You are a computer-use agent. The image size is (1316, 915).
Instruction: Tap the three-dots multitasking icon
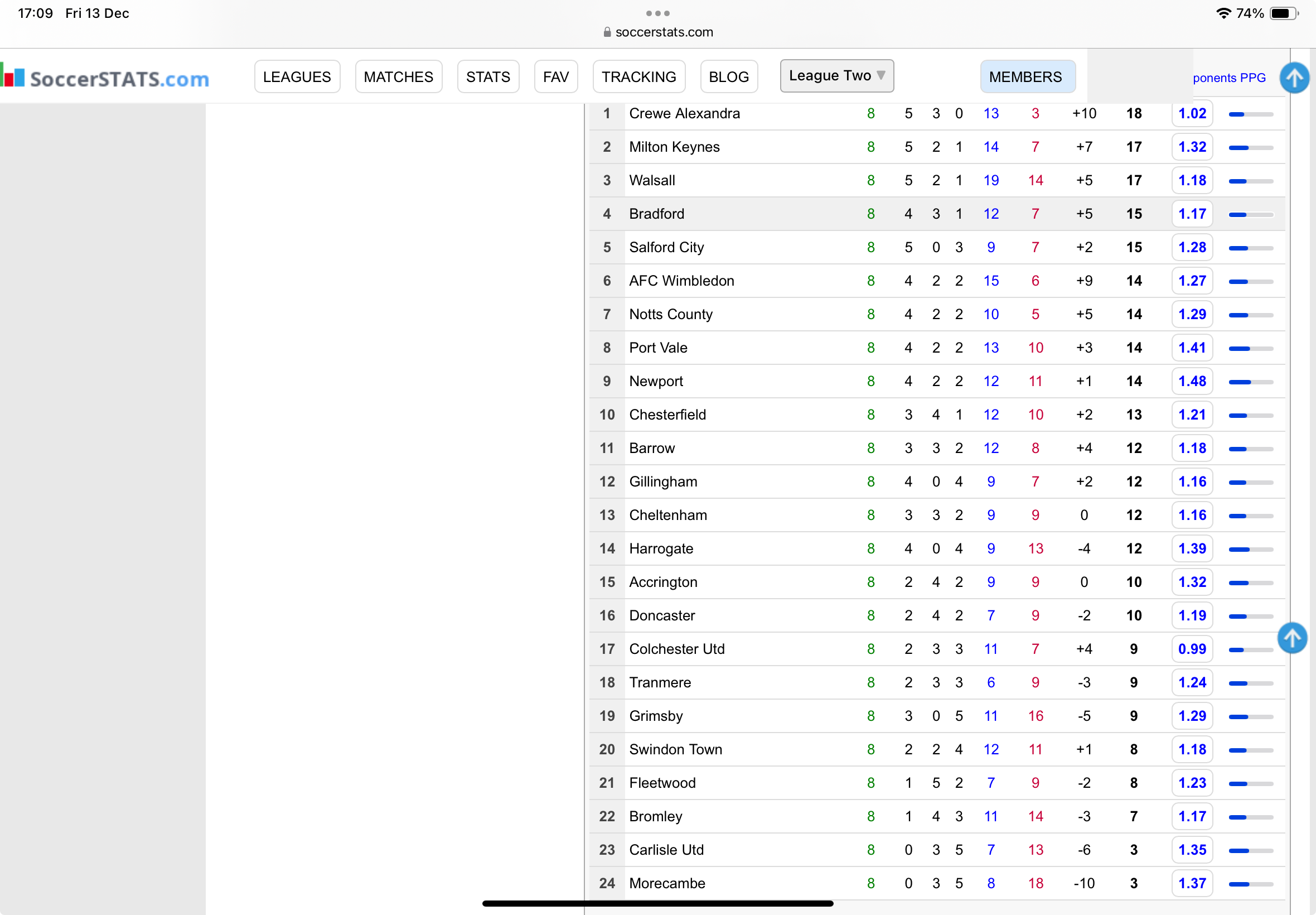657,13
